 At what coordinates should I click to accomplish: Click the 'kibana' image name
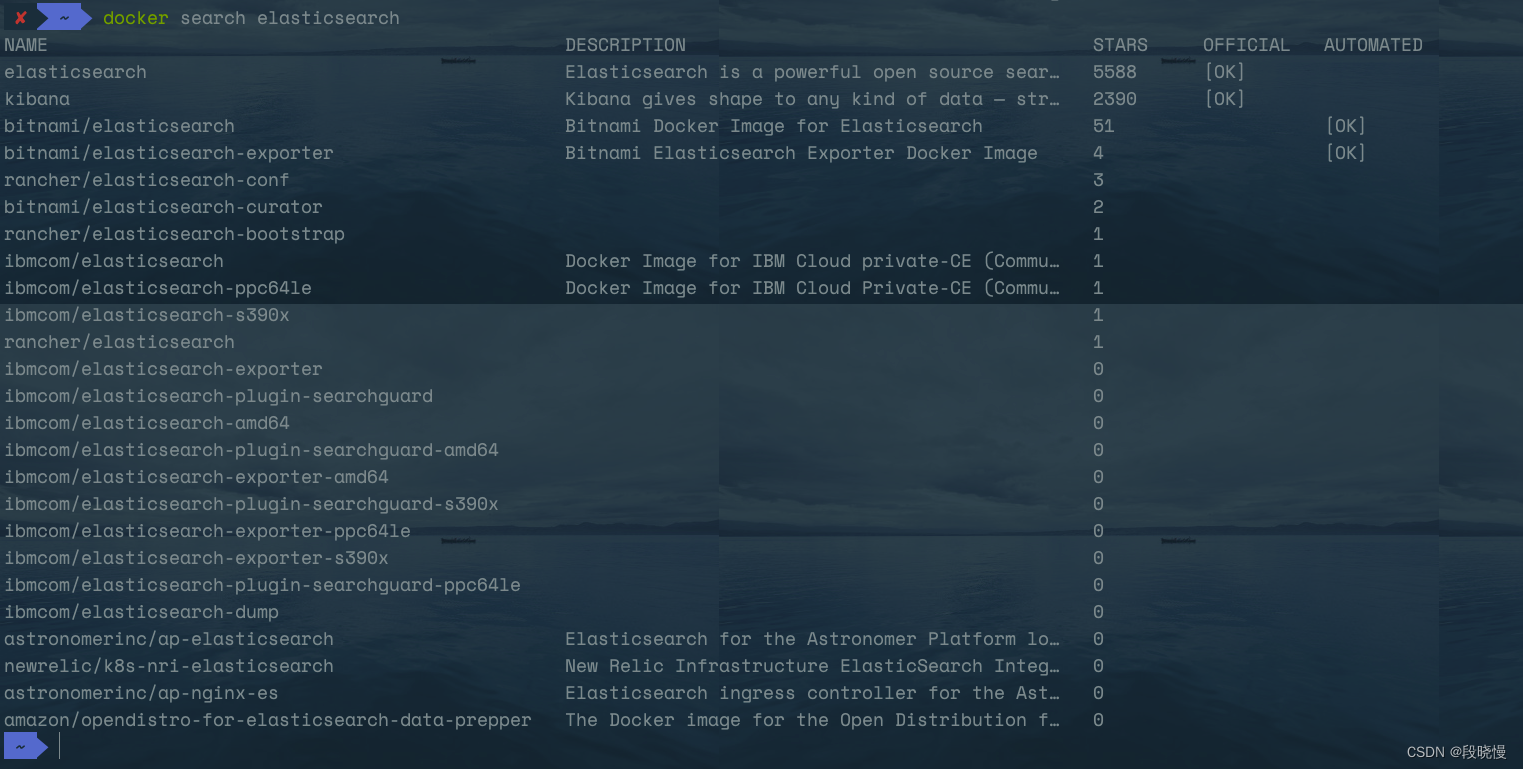(37, 99)
